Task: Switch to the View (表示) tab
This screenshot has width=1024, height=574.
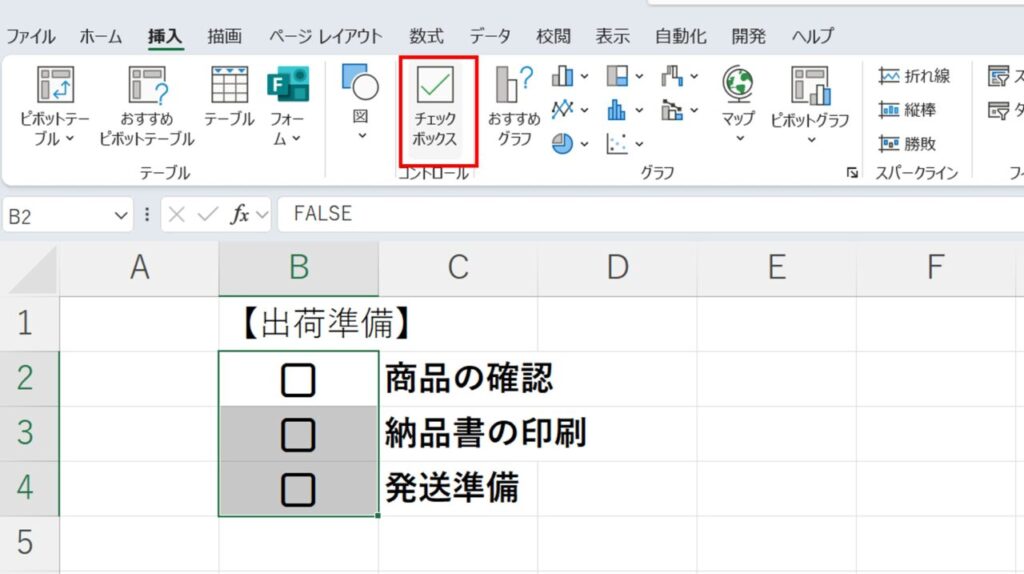Action: coord(613,36)
